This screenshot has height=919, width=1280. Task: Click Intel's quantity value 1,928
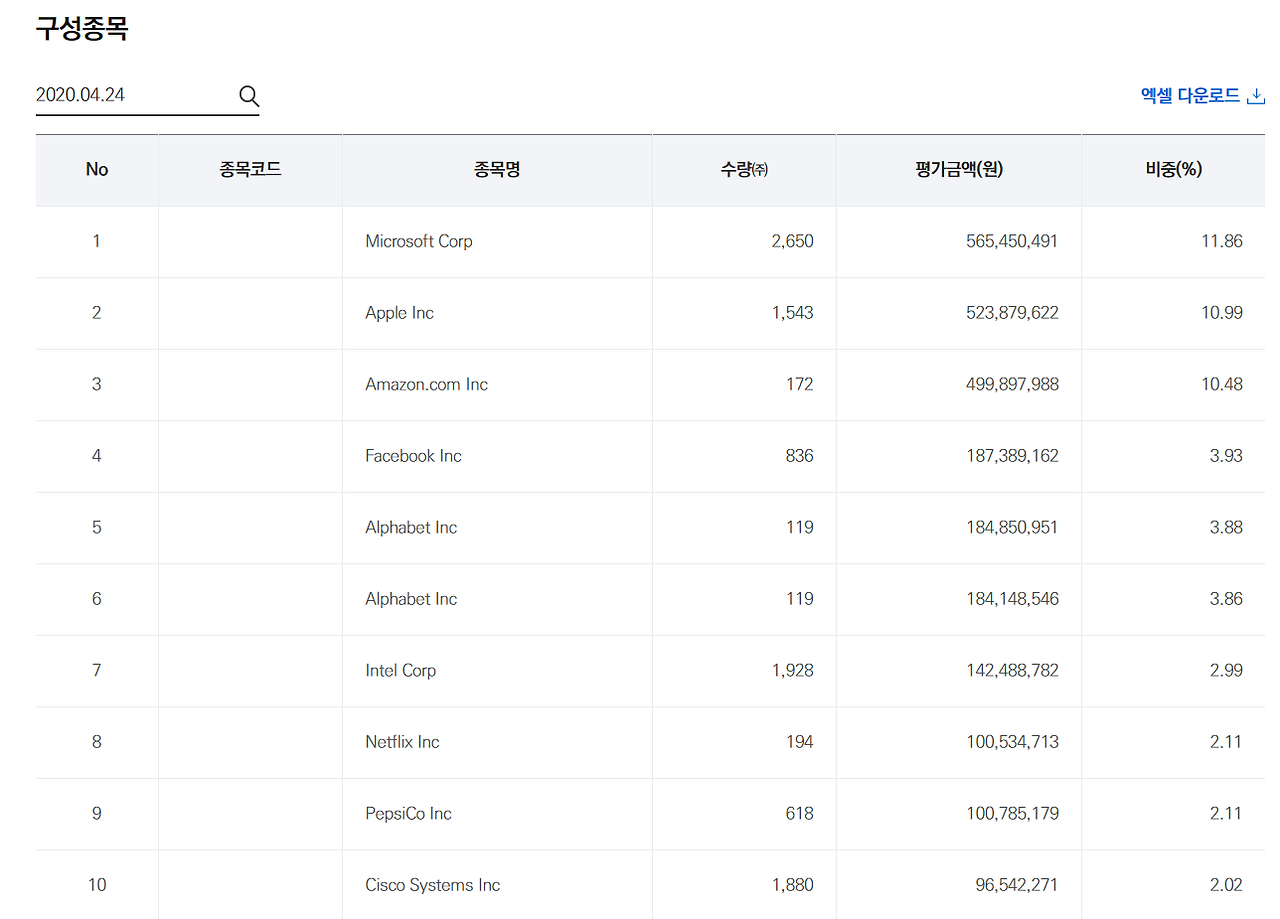[793, 670]
